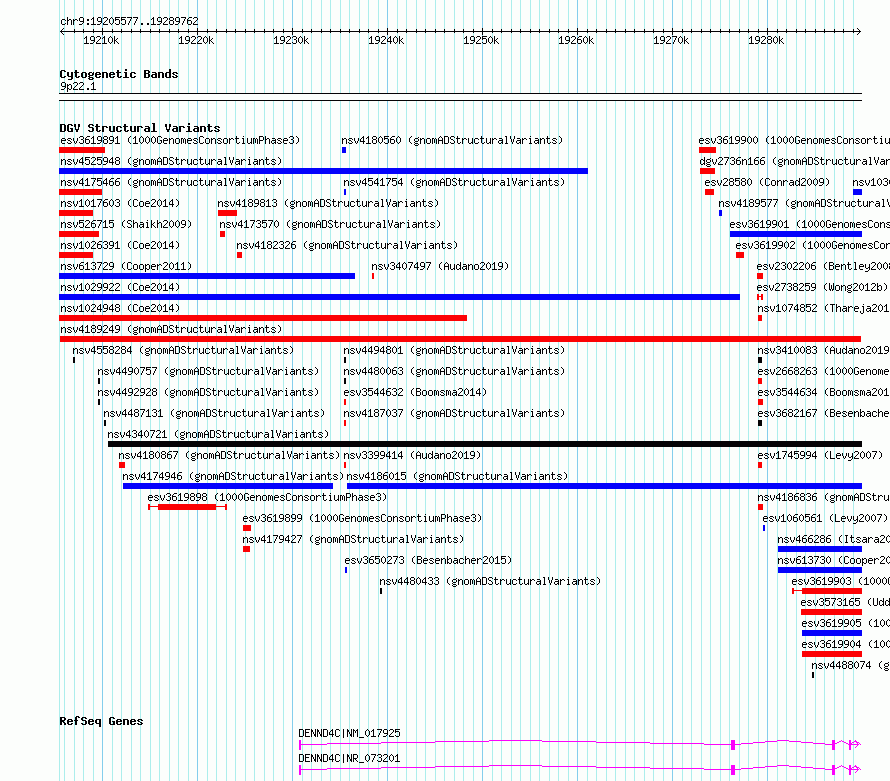The height and width of the screenshot is (781, 890).
Task: Open nsv4189813 gnomAD variant
Action: [328, 203]
